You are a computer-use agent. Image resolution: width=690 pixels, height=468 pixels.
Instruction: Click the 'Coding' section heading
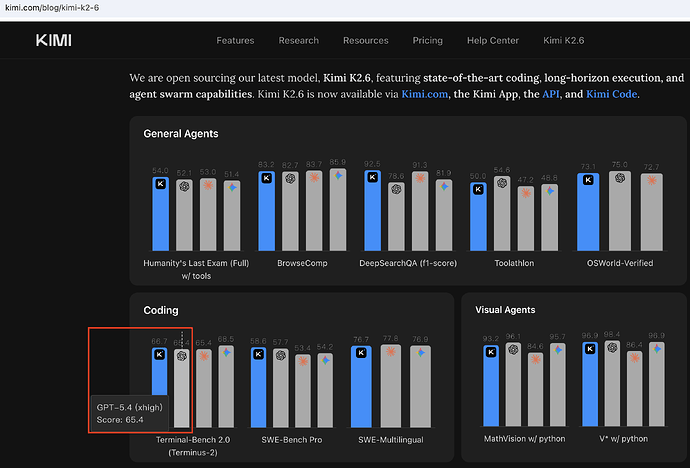tap(161, 311)
